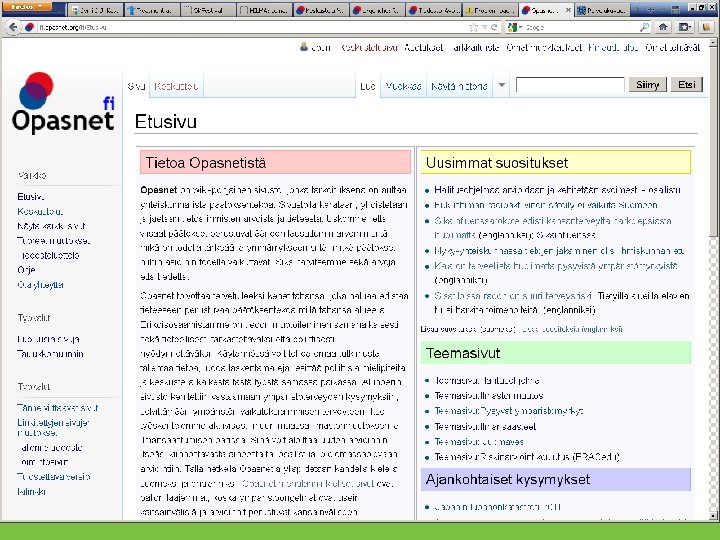
Task: Open the first Ajankohtaiset kysymykset link
Action: point(497,507)
